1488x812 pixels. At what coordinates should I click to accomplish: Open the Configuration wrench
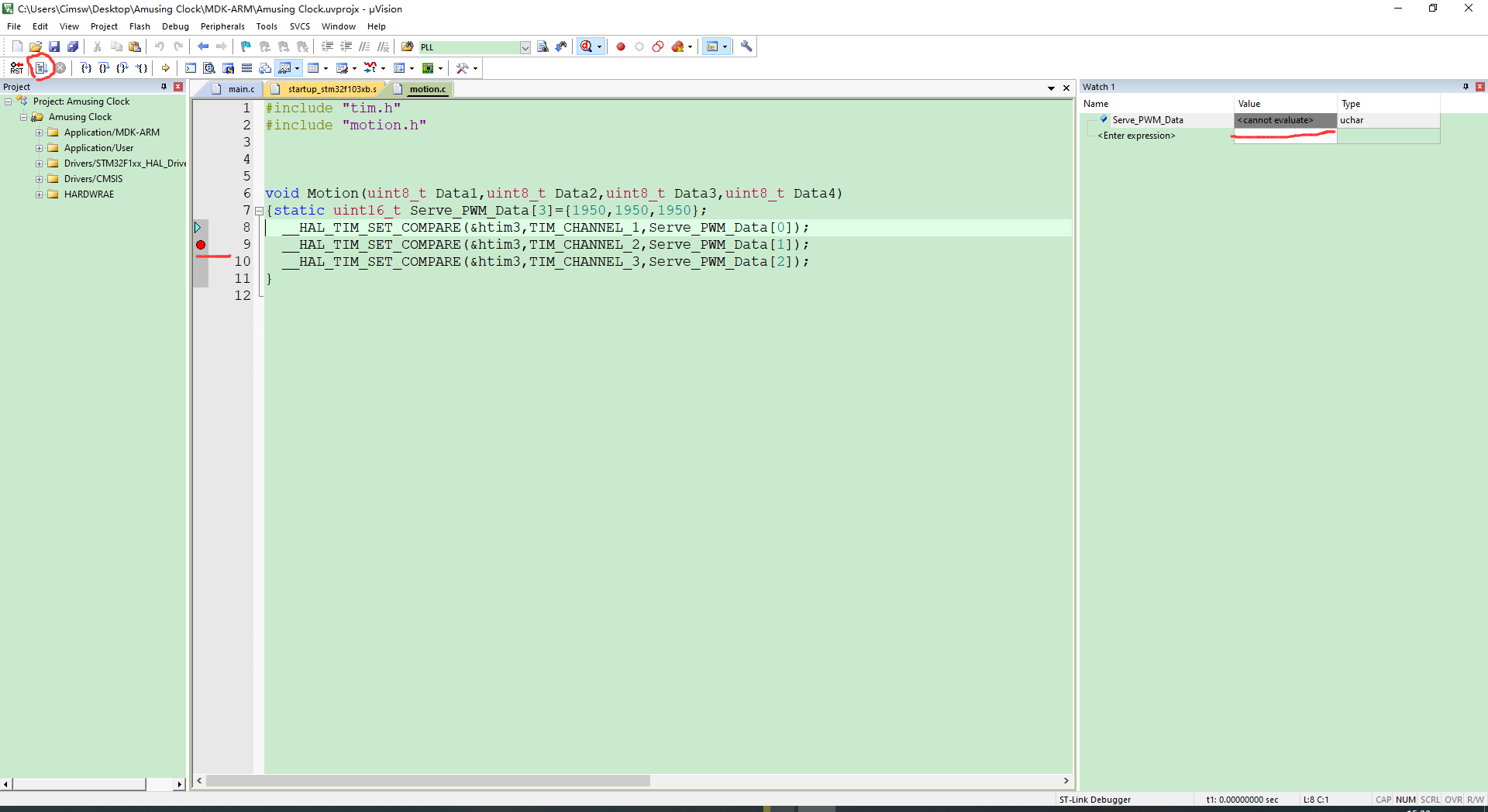pos(746,46)
